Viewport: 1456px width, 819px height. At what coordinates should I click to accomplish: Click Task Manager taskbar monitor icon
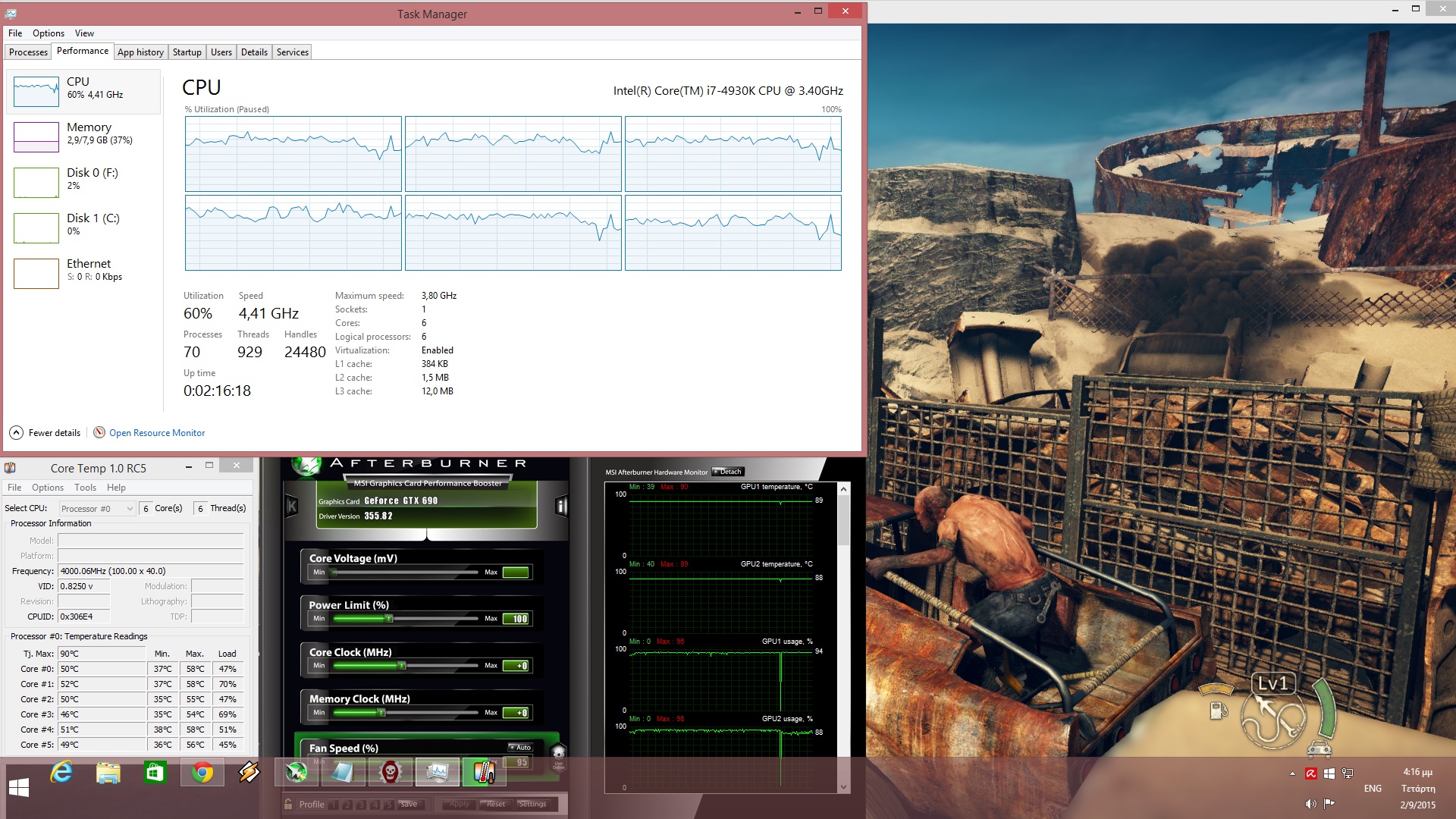pos(438,773)
